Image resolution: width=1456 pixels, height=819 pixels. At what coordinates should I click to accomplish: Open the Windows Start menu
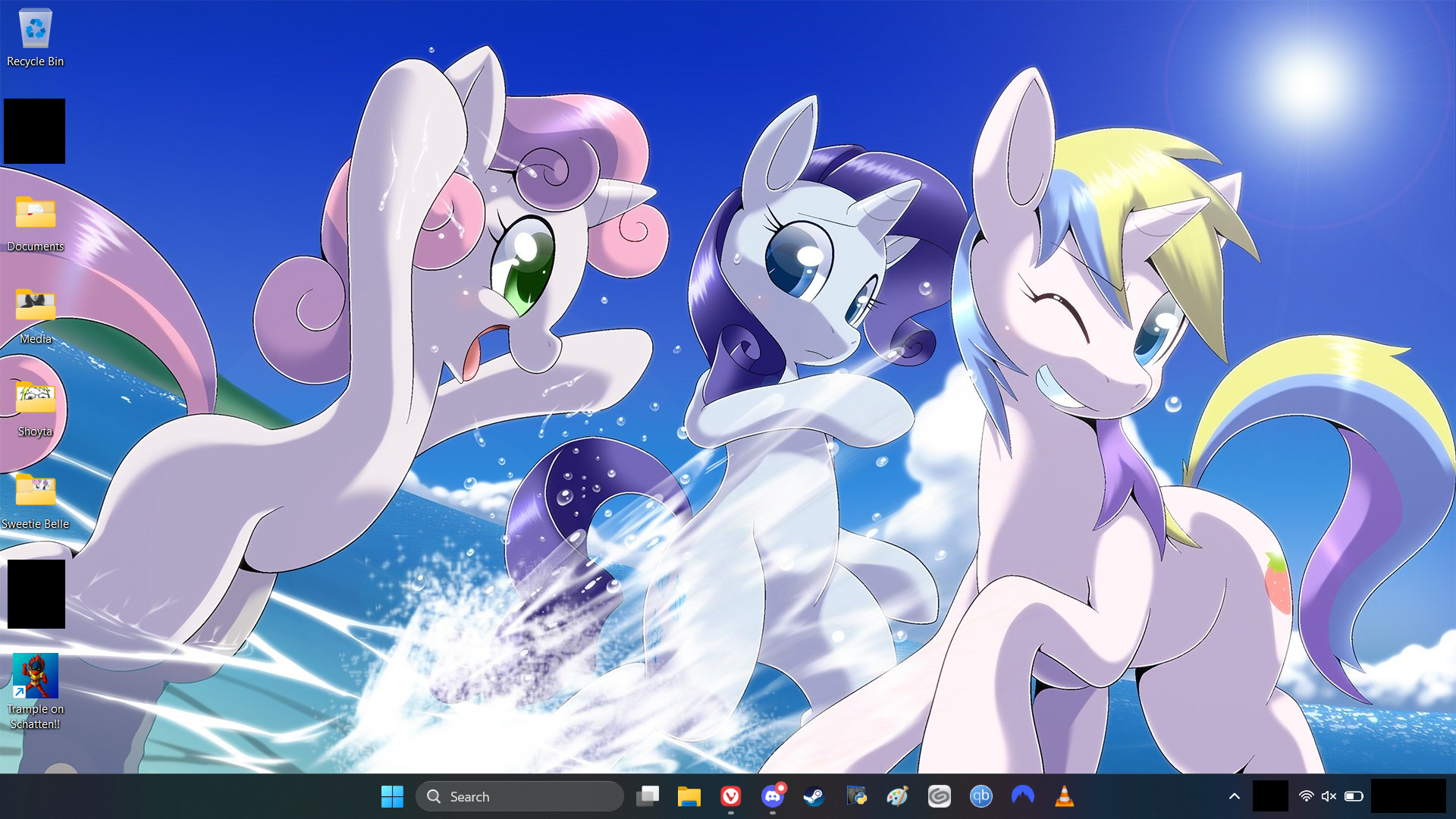[392, 796]
